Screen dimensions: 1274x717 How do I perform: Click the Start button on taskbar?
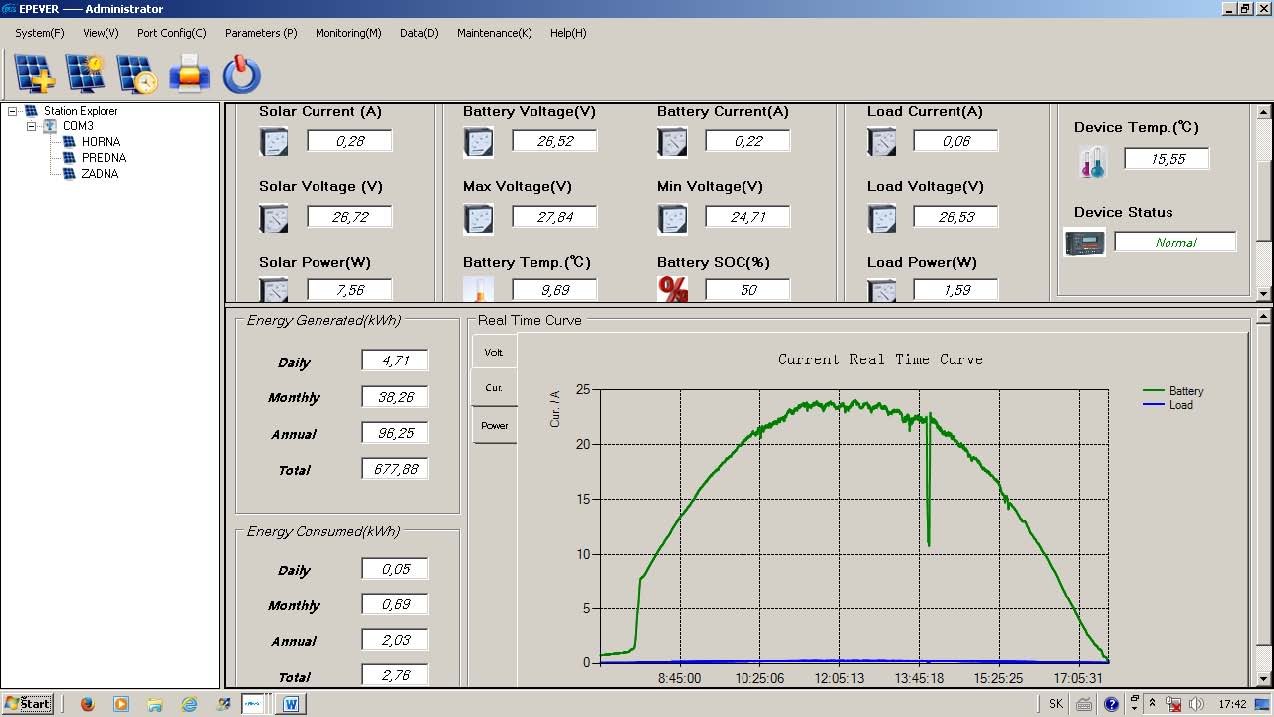[28, 704]
